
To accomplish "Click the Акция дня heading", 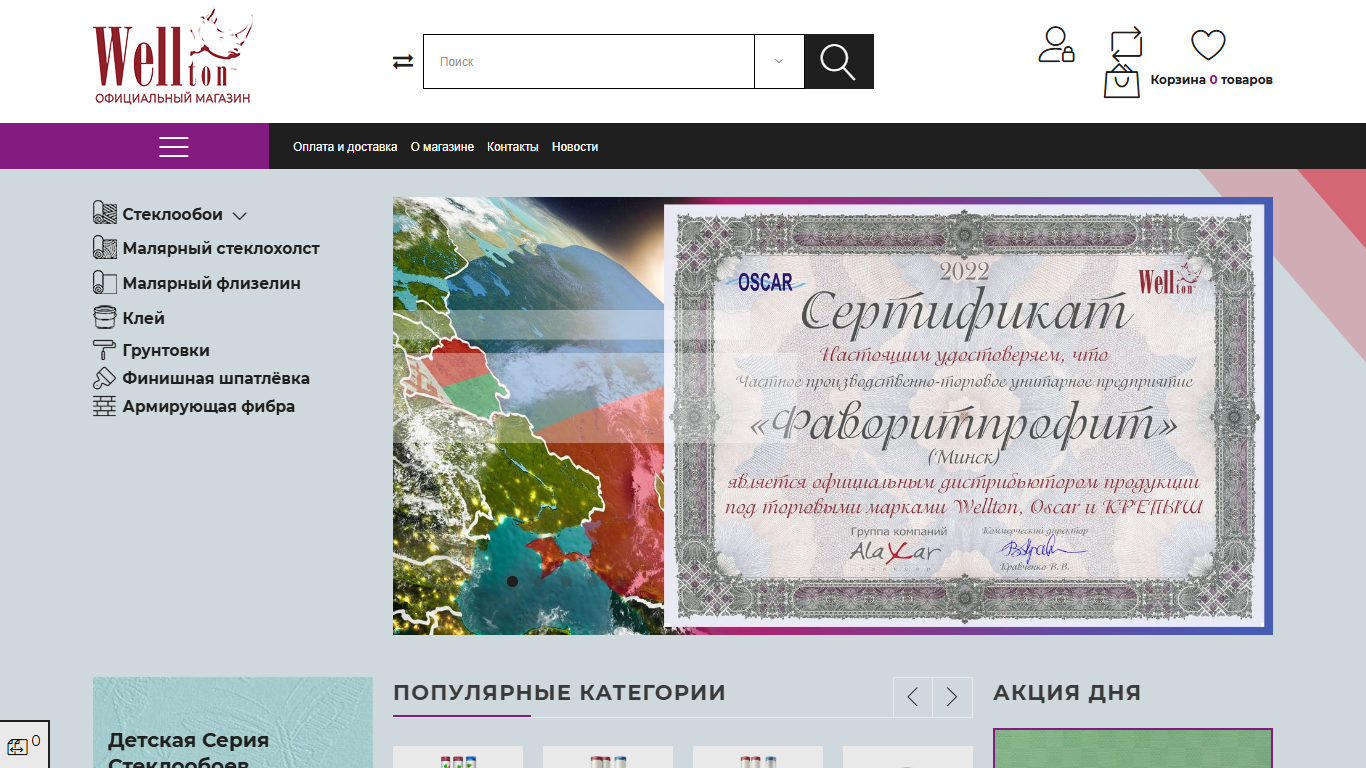I will (1067, 693).
